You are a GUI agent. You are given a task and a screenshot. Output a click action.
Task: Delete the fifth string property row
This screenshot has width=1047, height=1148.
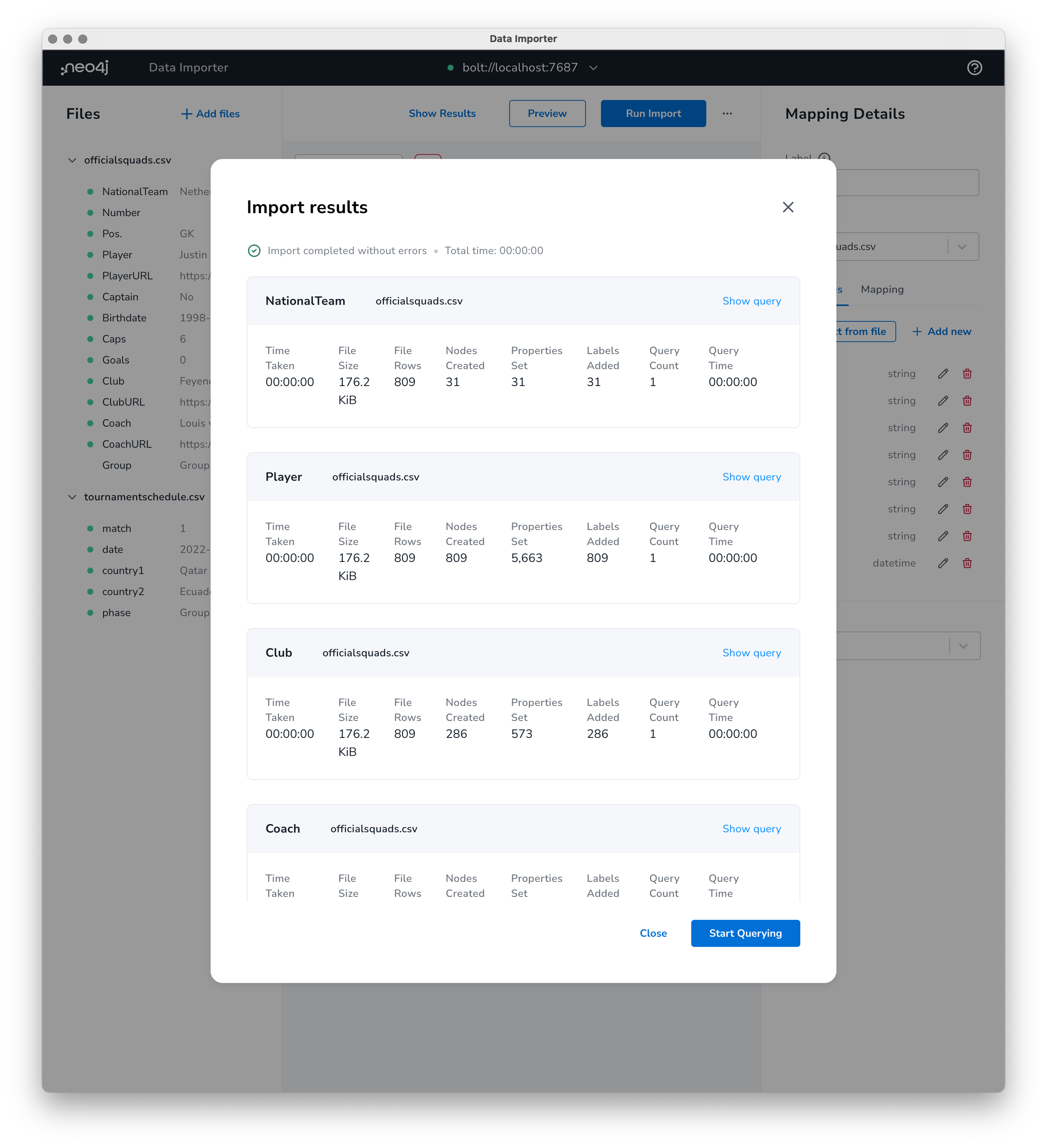click(967, 482)
